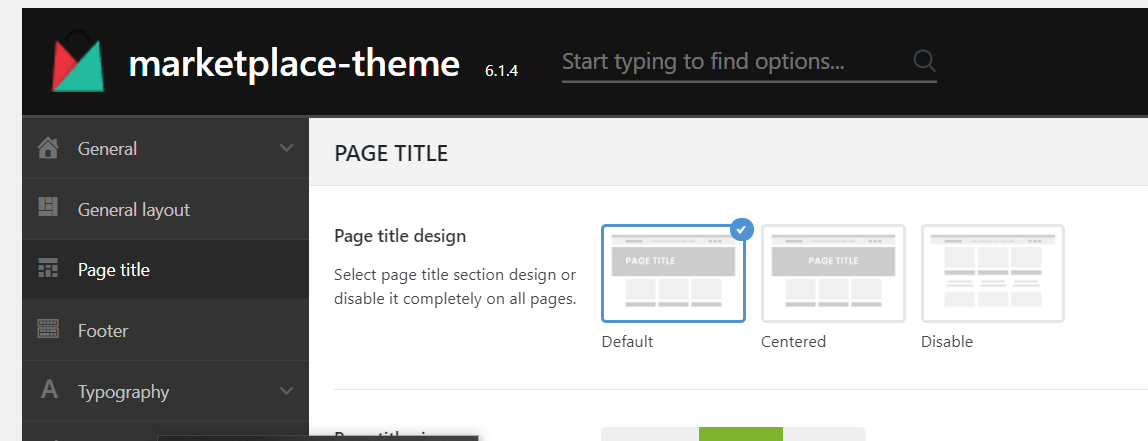This screenshot has height=441, width=1148.
Task: Select the Default page title design thumbnail
Action: pos(673,274)
